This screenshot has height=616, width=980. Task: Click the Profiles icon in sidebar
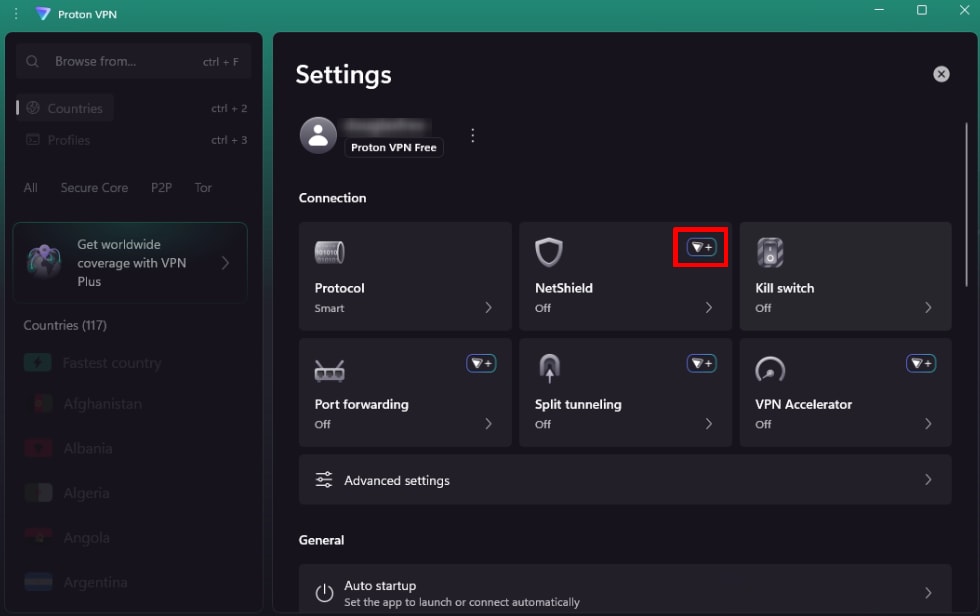(32, 140)
